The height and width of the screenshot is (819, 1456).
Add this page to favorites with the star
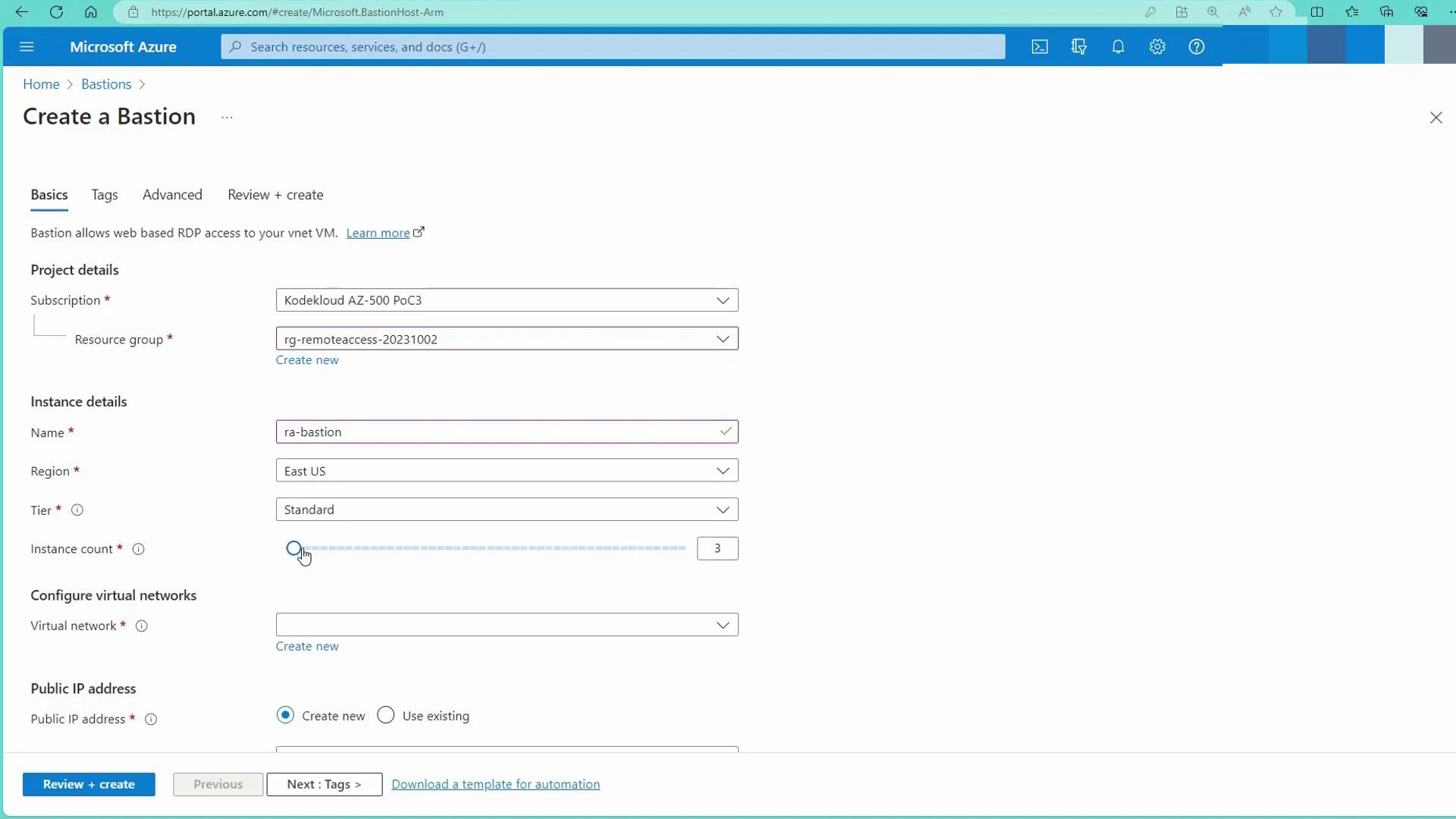tap(1276, 12)
